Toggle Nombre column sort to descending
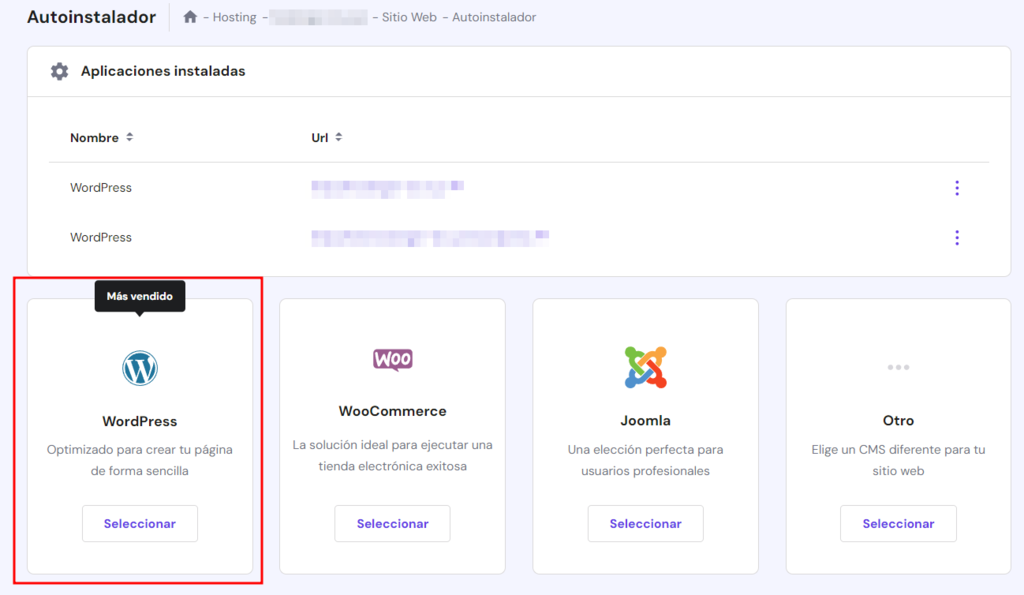This screenshot has height=595, width=1024. (130, 138)
